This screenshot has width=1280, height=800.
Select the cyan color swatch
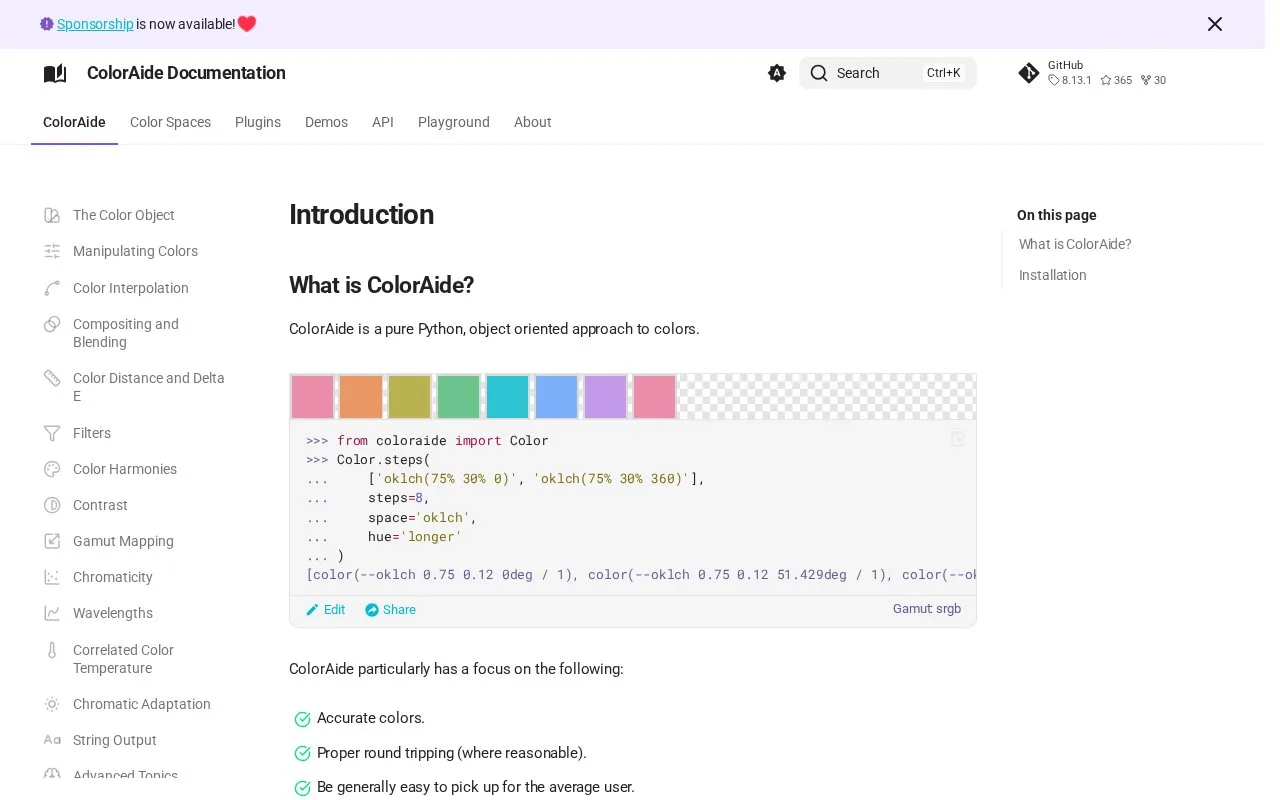508,397
